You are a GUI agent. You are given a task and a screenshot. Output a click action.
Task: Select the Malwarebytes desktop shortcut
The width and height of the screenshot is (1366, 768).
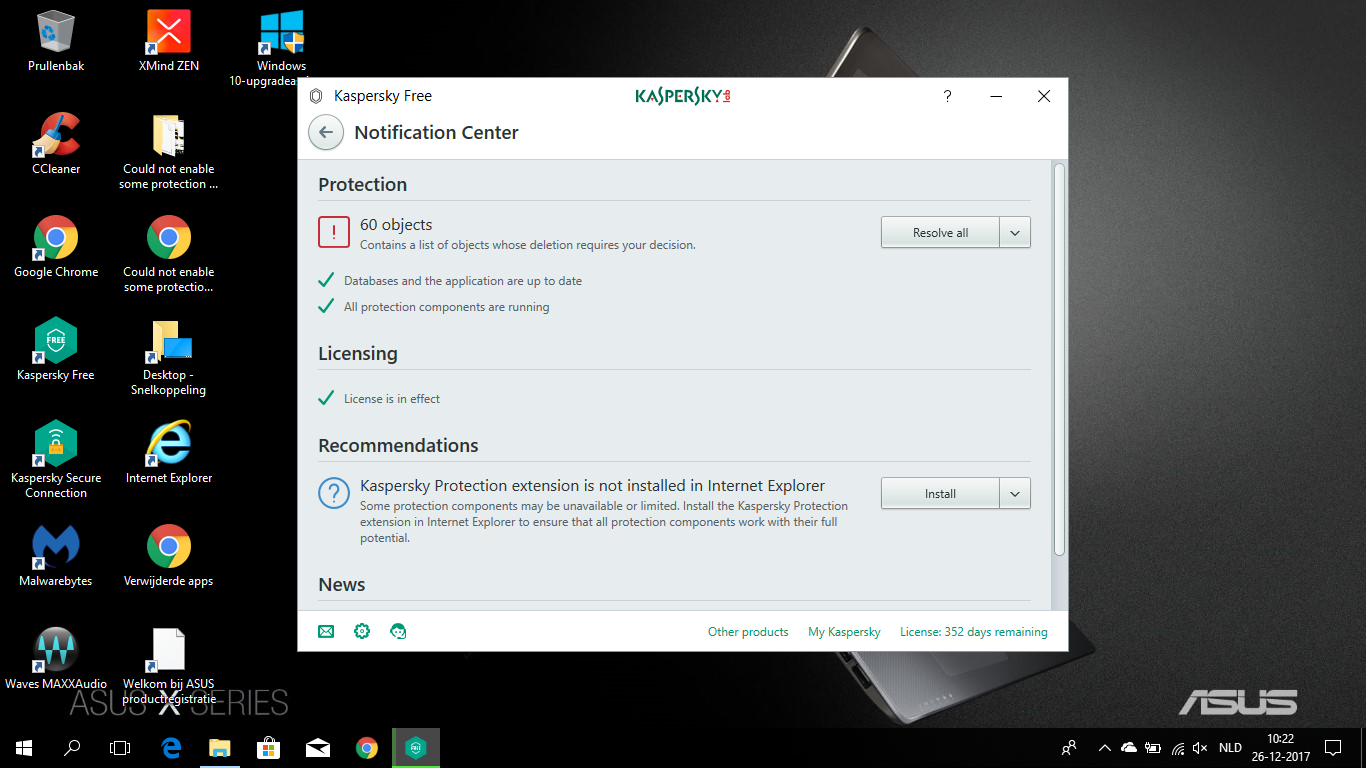click(x=56, y=556)
